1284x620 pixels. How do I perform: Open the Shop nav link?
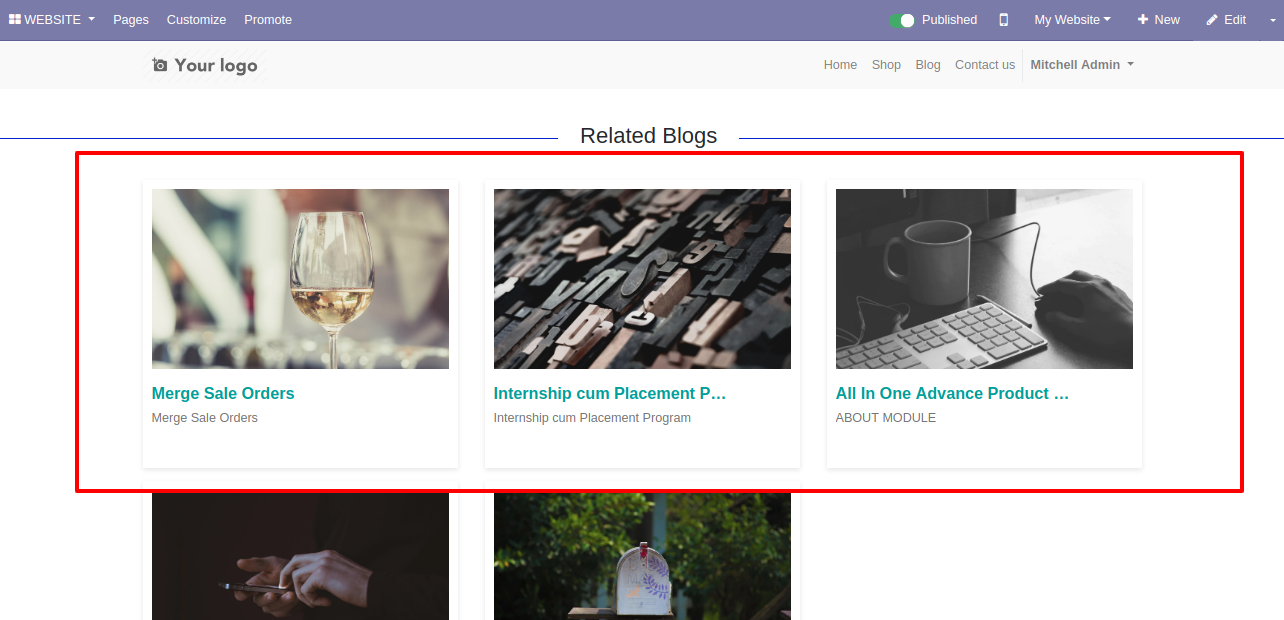point(886,64)
